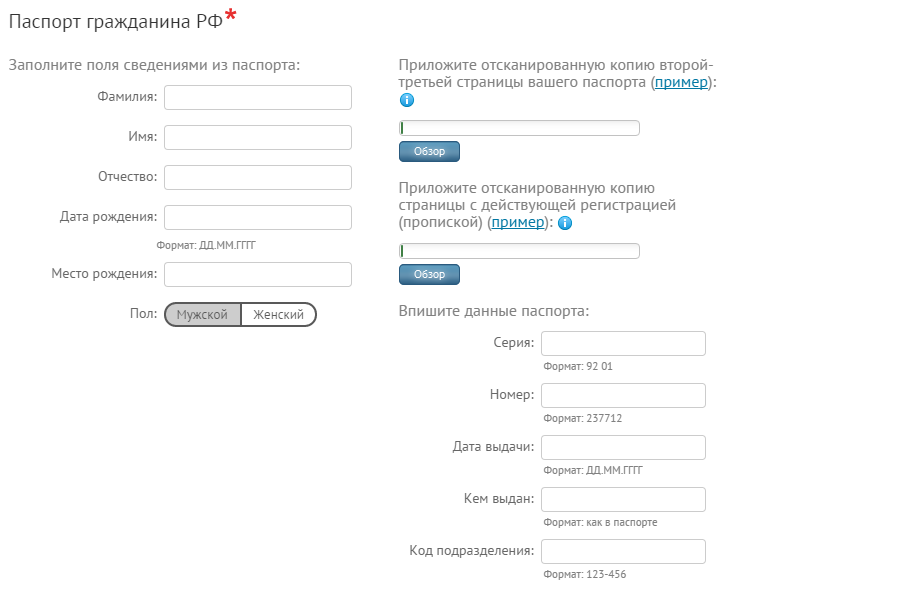Click the Место рождения field
The height and width of the screenshot is (592, 901).
258,274
